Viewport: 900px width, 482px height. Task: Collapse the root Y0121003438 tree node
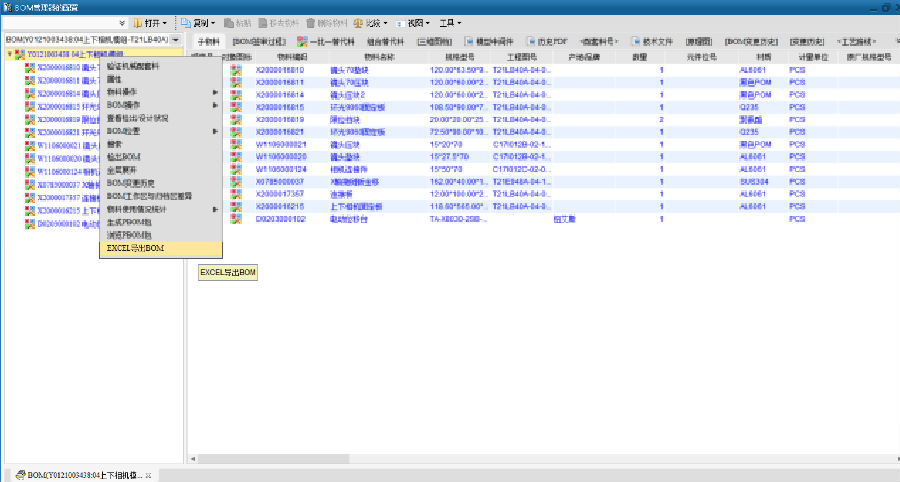tap(9, 53)
